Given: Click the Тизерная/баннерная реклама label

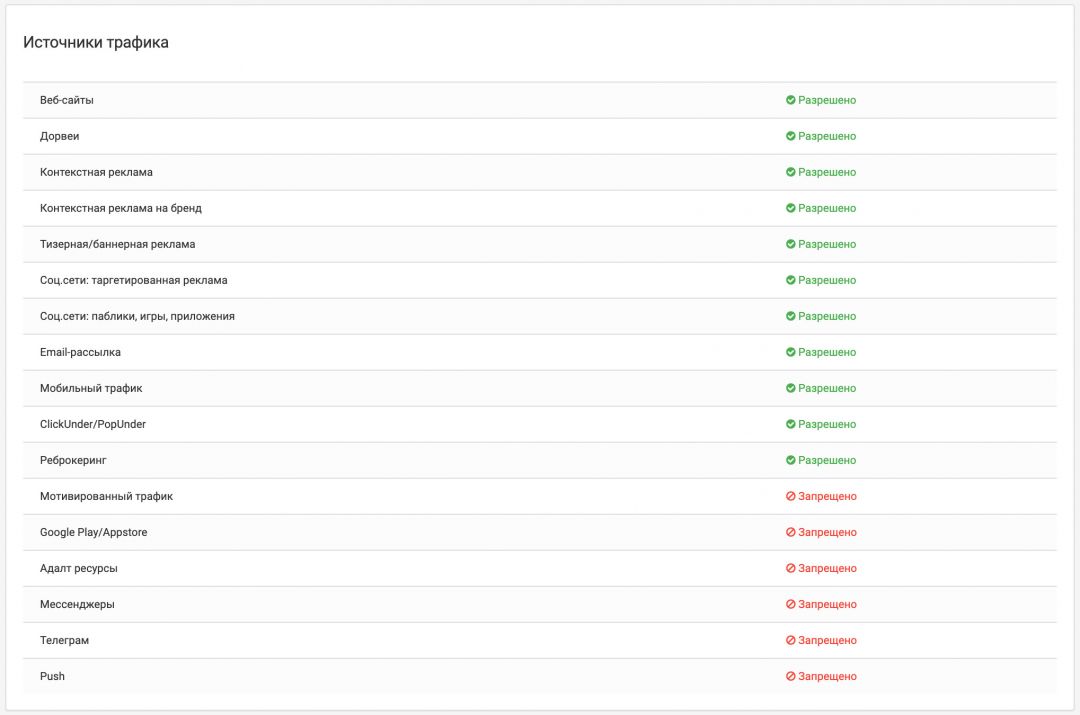Looking at the screenshot, I should click(117, 244).
